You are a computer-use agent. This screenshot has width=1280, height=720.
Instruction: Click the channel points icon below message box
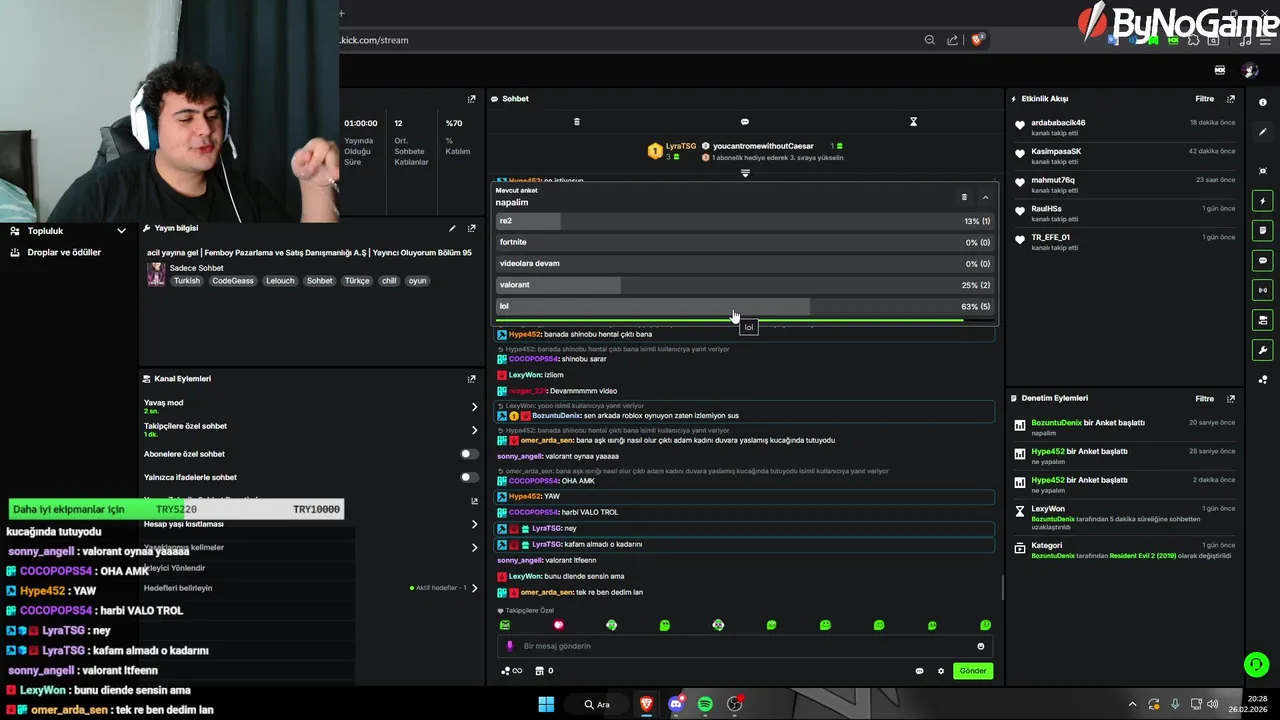(511, 671)
